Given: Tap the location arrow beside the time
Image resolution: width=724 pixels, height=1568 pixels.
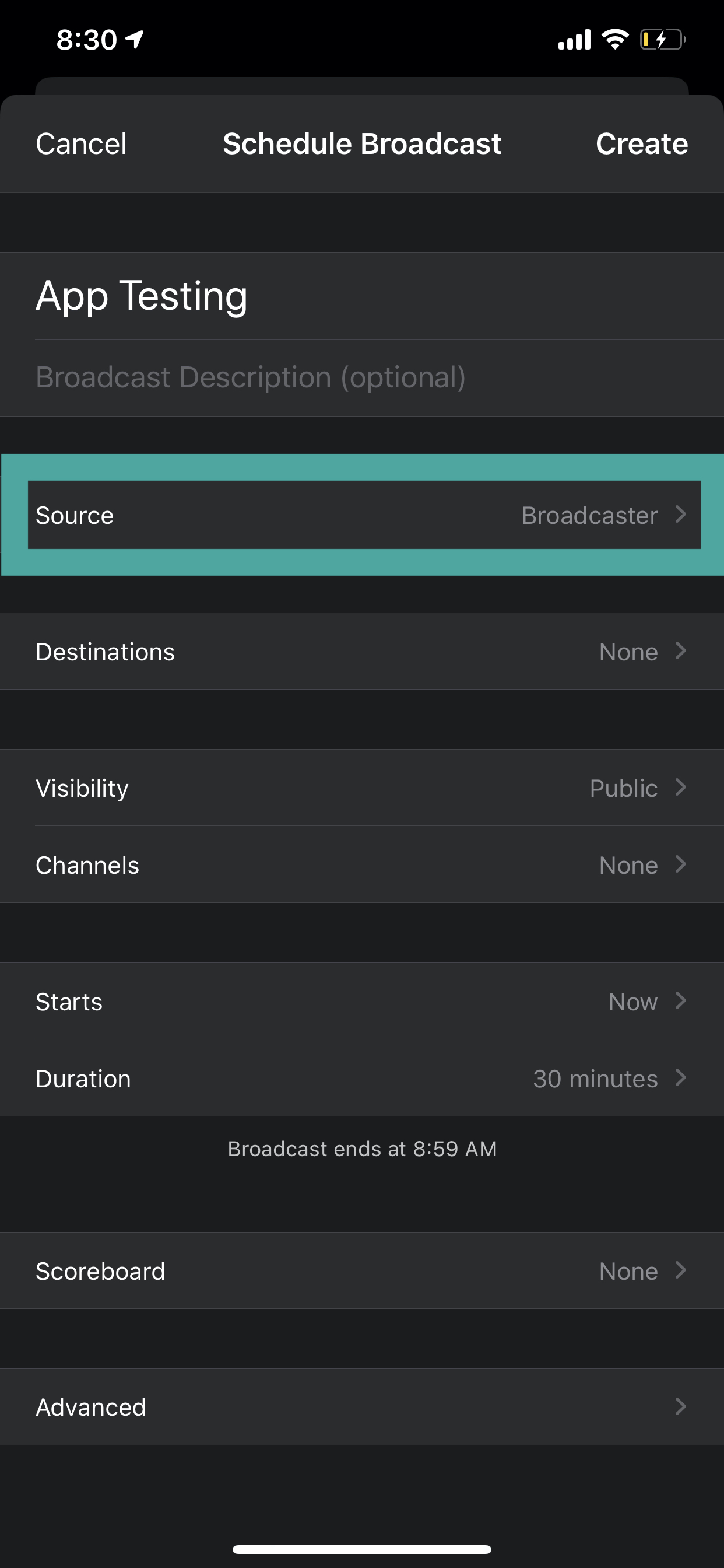Looking at the screenshot, I should tap(135, 40).
